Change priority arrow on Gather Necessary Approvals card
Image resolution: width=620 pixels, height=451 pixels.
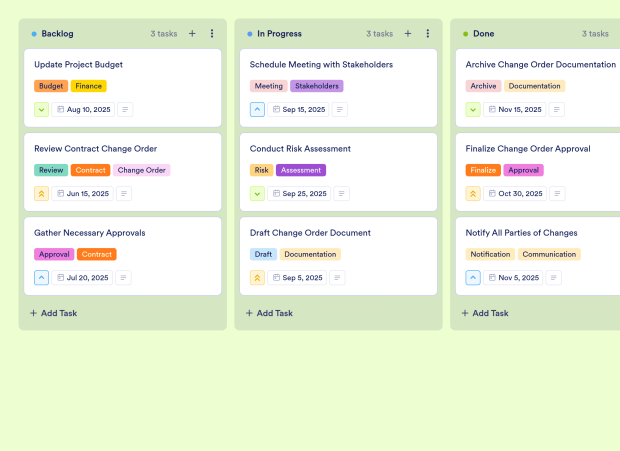tap(42, 278)
